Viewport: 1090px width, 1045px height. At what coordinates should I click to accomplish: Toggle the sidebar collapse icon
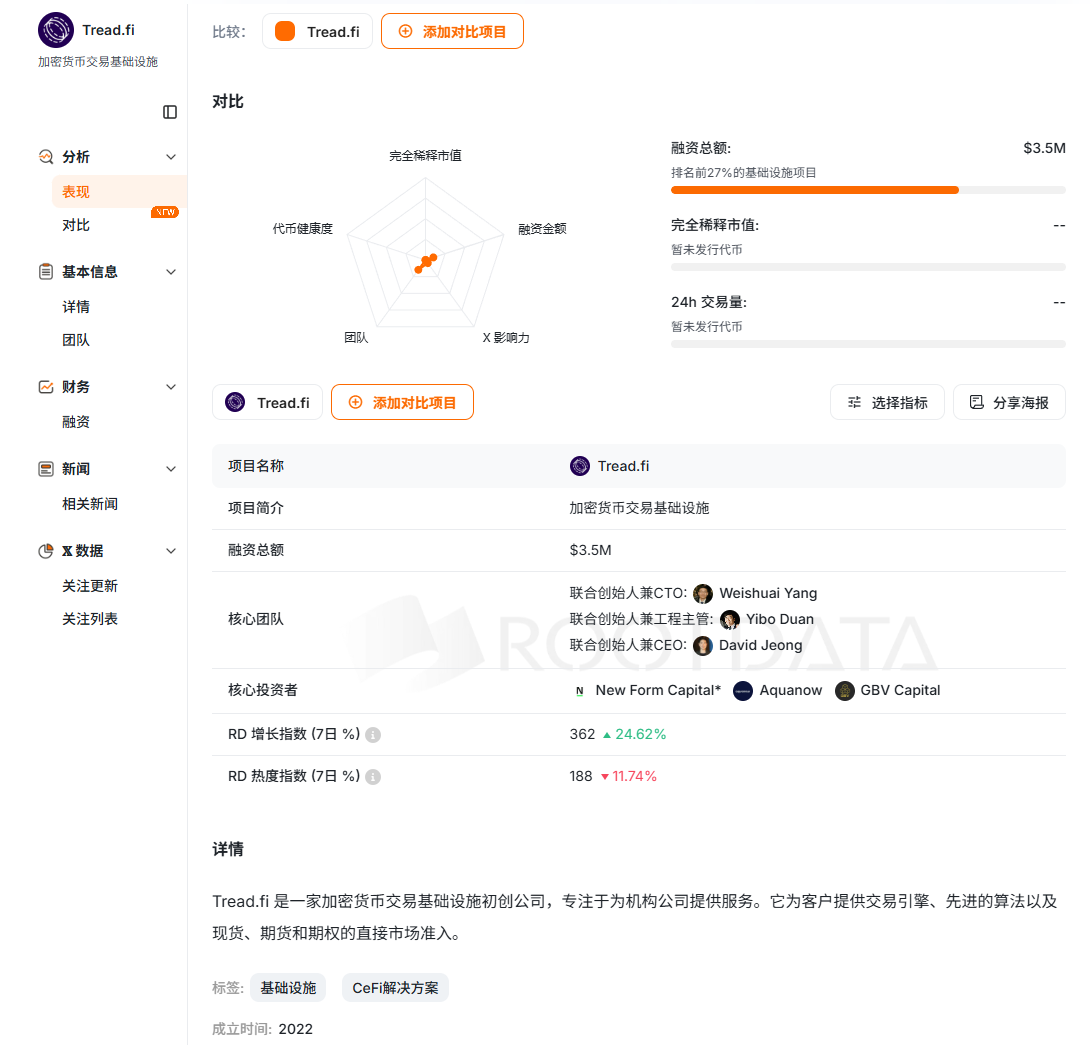170,112
